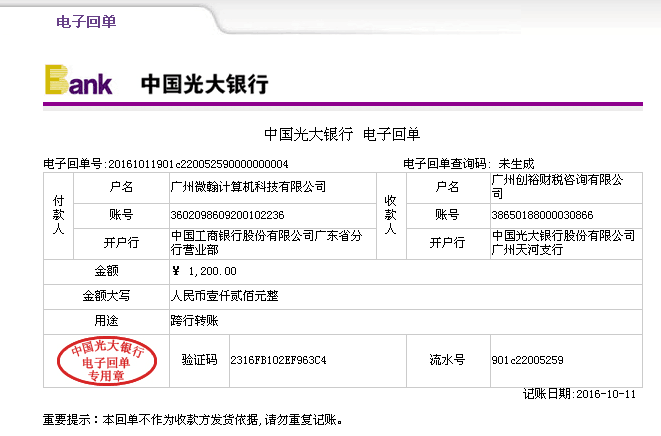
Task: Click the 记账日期 2016-10-11 text
Action: (579, 394)
